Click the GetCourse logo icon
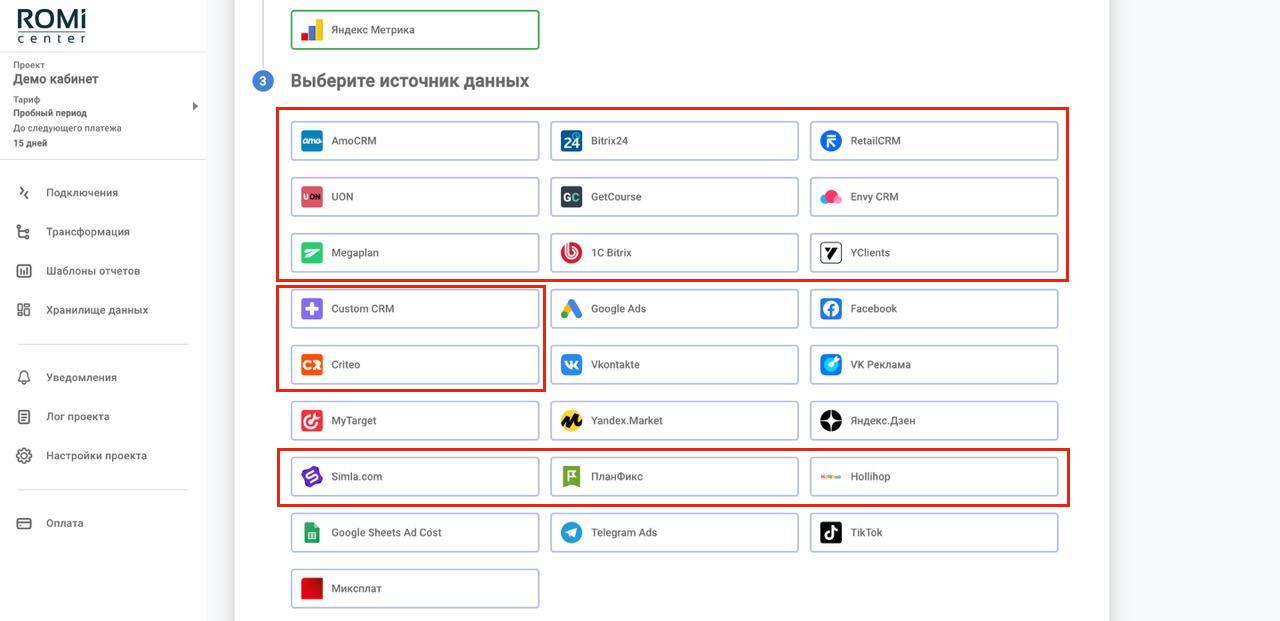Image resolution: width=1280 pixels, height=621 pixels. (571, 197)
